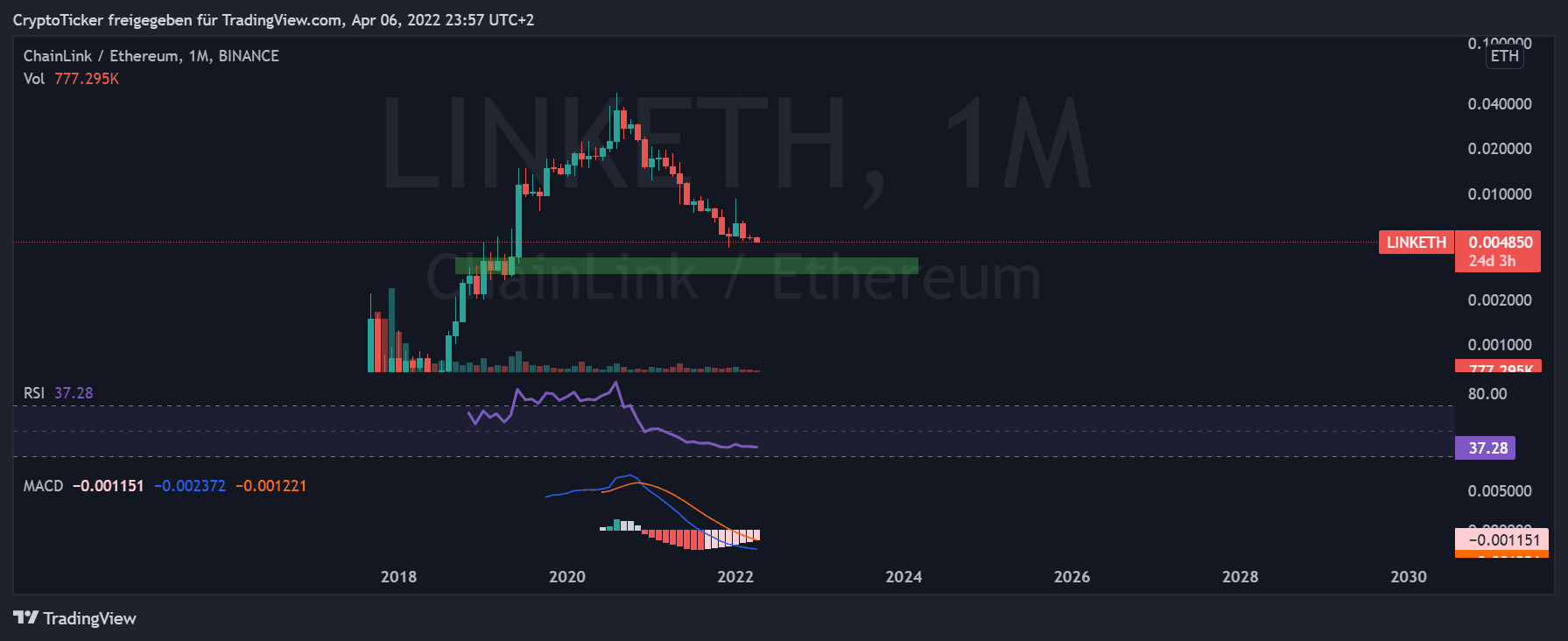
Task: Open the ETH currency label on price axis
Action: coord(1504,56)
